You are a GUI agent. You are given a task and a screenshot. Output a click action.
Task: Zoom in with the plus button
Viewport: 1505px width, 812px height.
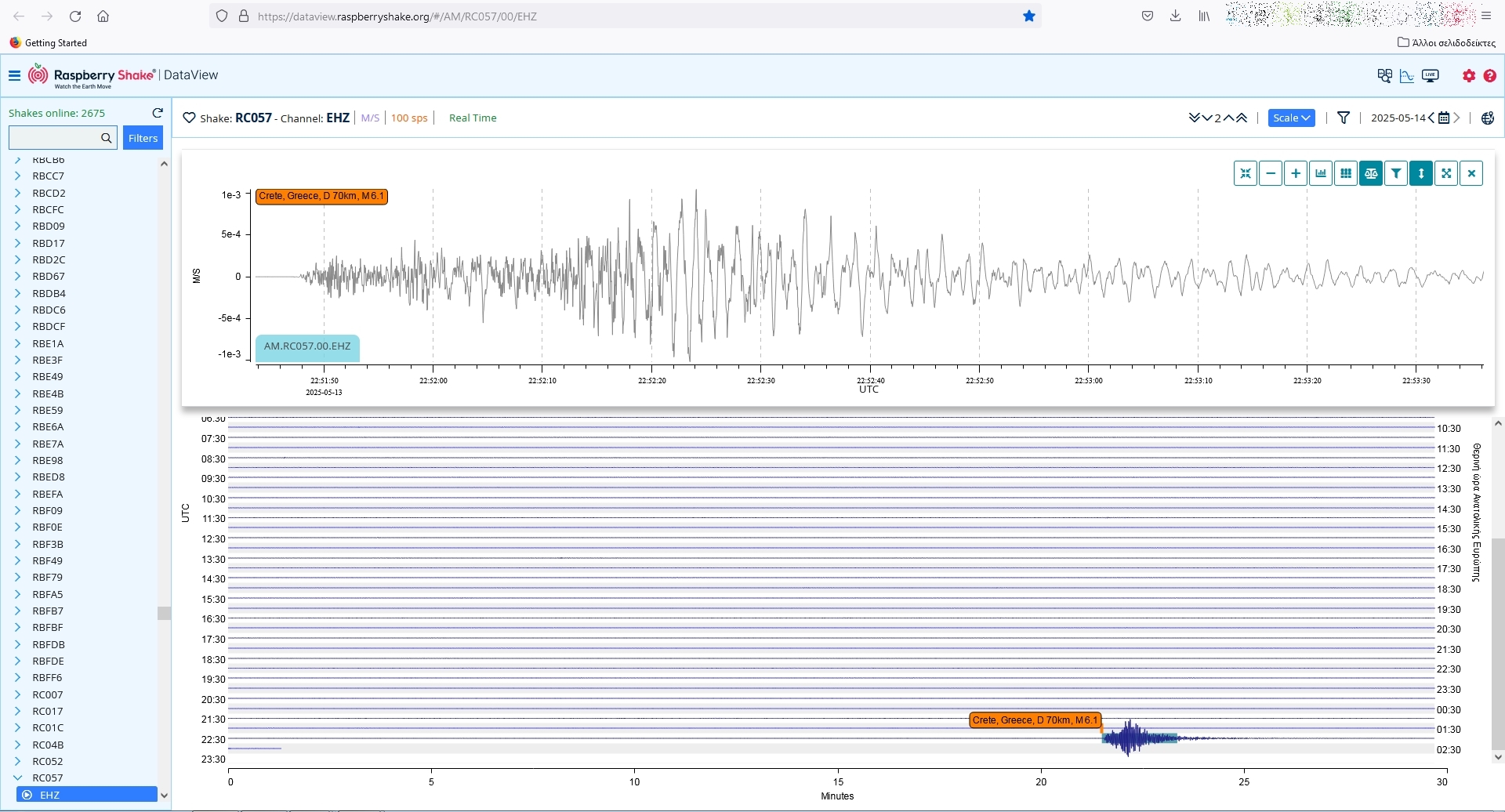(1296, 173)
